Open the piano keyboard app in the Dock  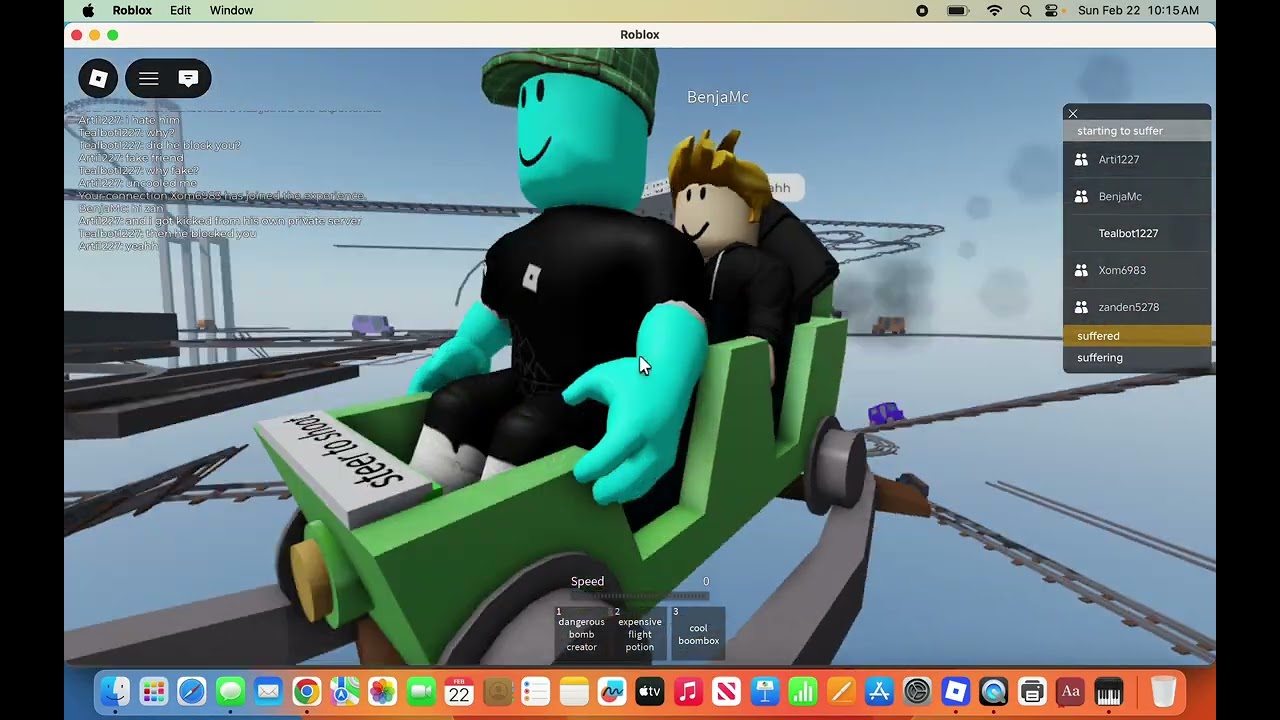point(1109,691)
